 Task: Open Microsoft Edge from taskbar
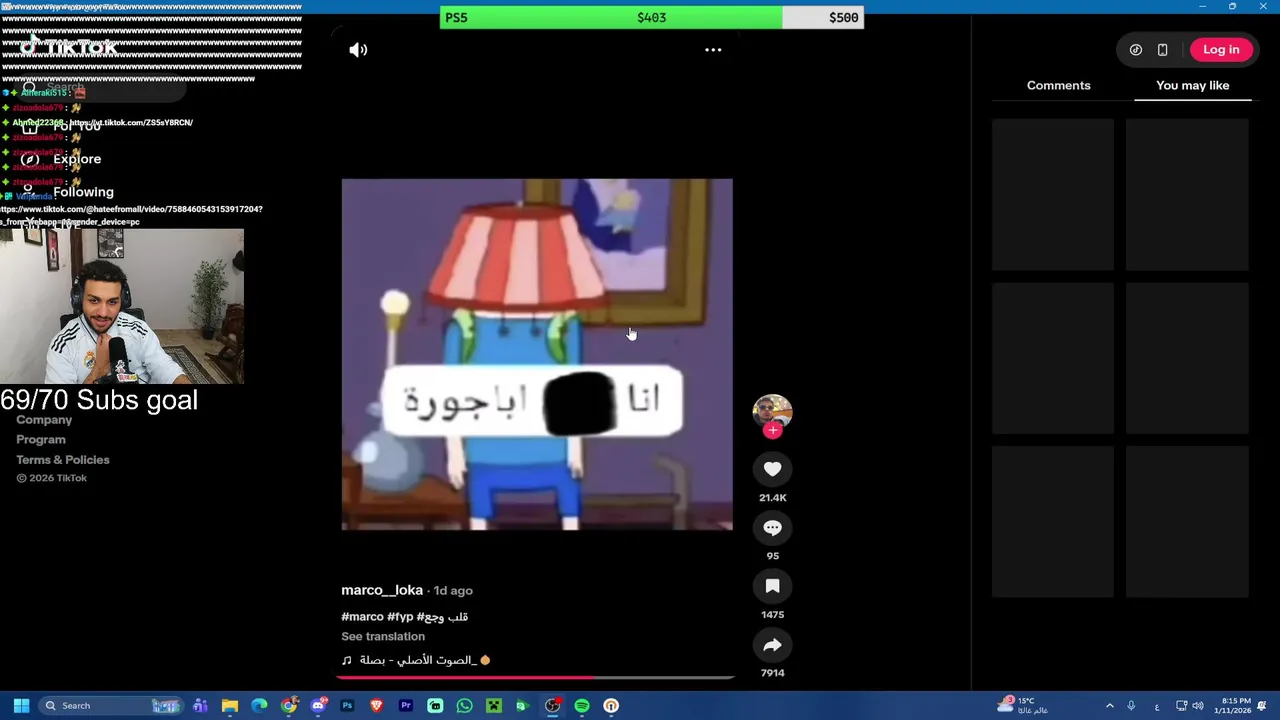point(259,705)
